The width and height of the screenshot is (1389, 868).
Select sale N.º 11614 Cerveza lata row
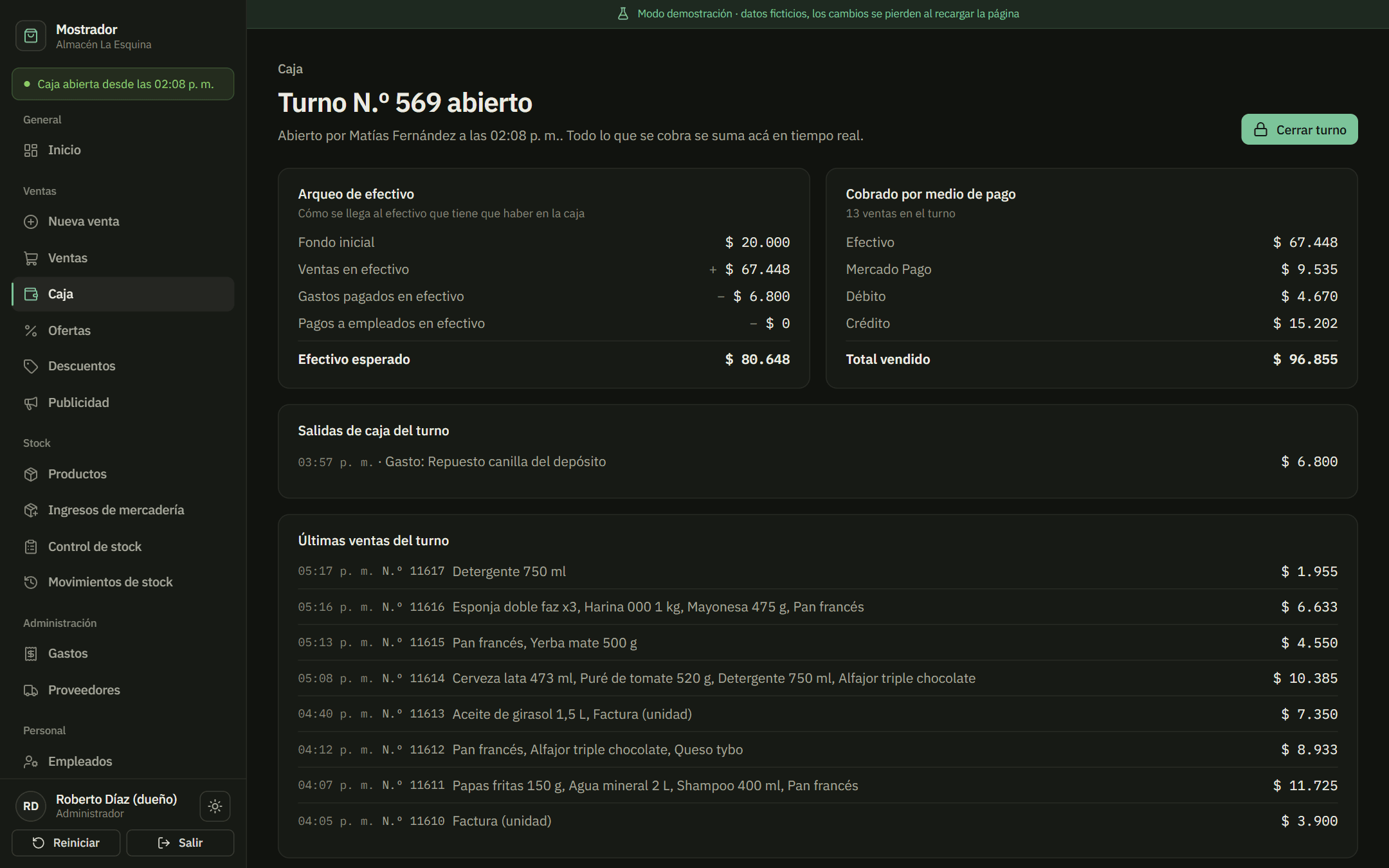(x=817, y=678)
